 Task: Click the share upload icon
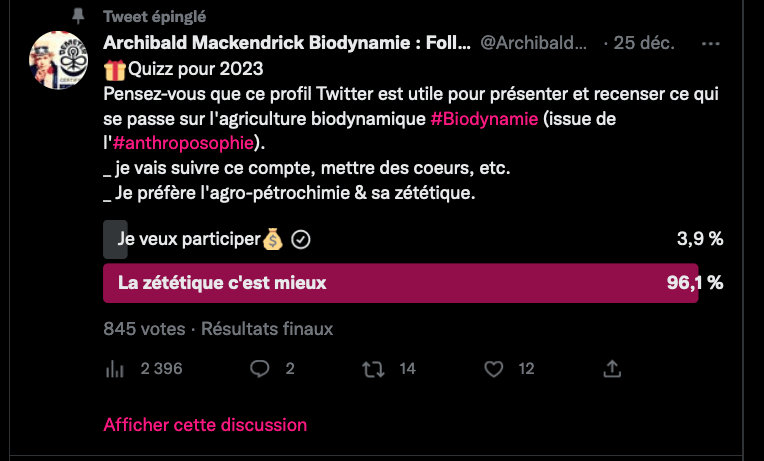coord(613,369)
